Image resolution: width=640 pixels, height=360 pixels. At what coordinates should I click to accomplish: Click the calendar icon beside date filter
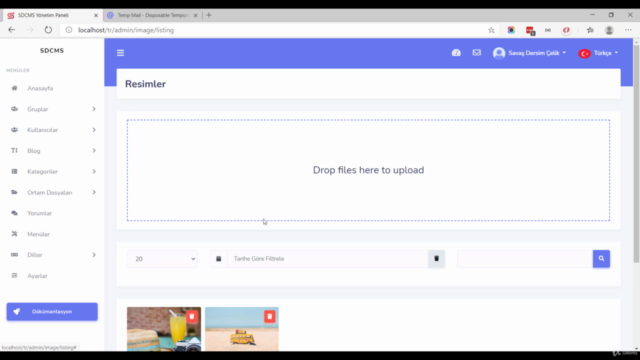click(218, 259)
